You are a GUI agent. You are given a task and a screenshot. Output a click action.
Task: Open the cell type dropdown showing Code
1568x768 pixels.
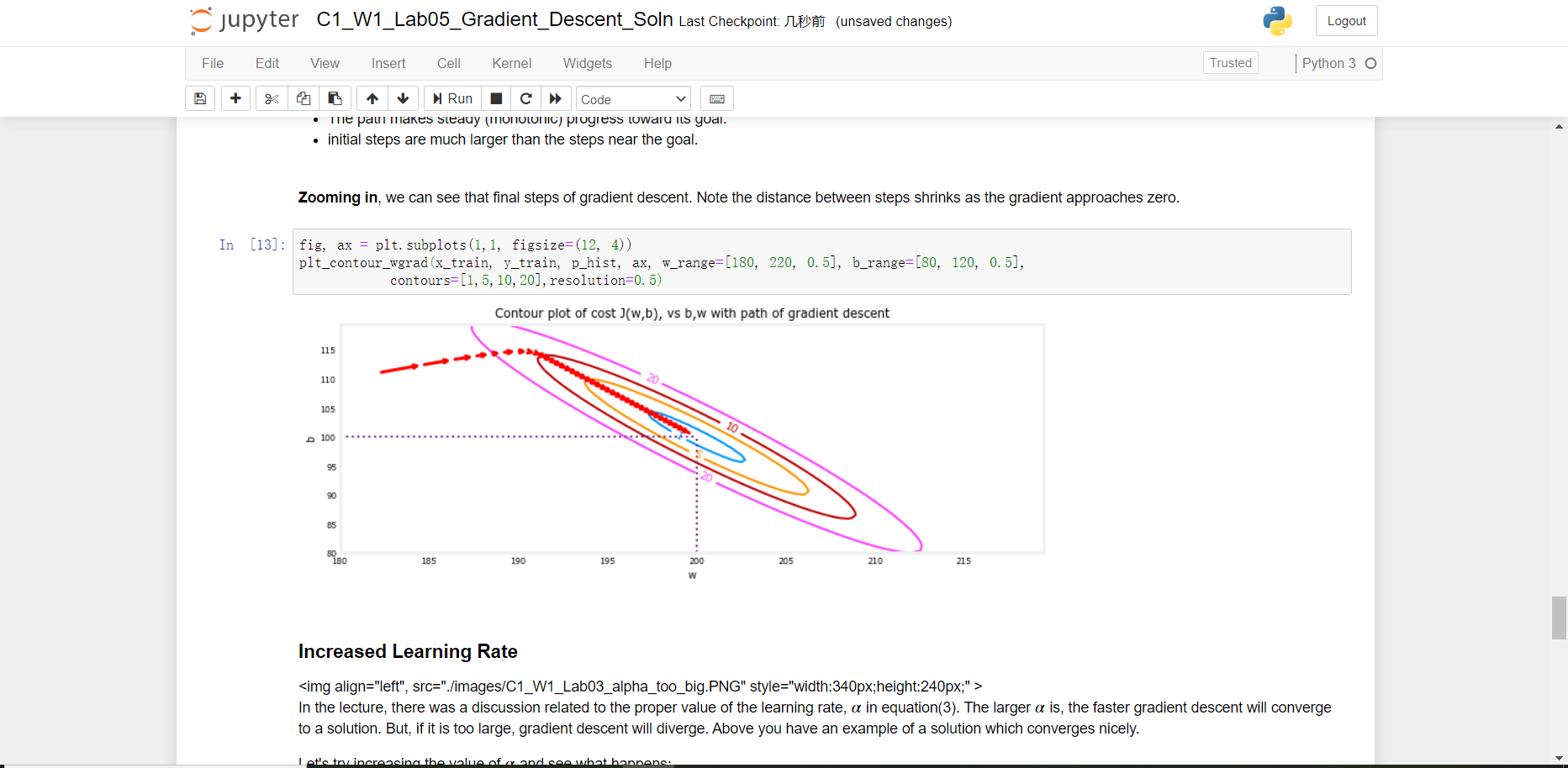(x=632, y=98)
